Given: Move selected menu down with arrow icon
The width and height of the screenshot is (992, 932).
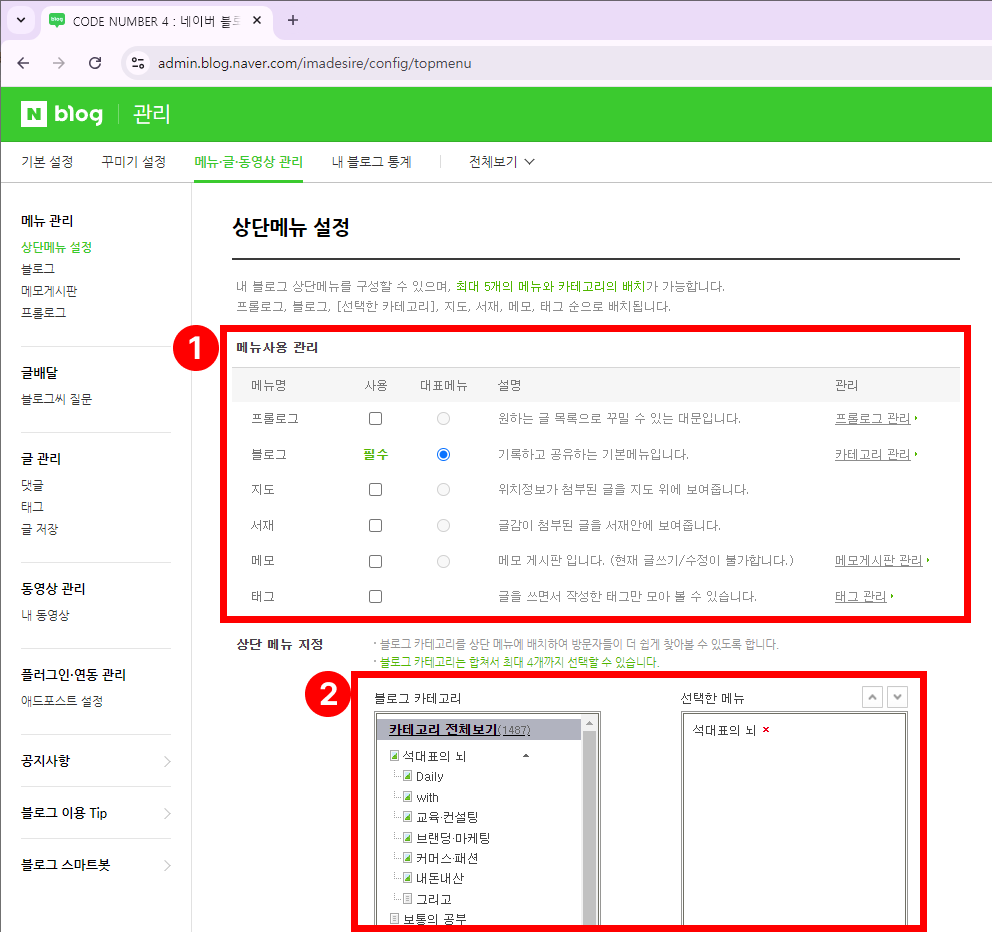Looking at the screenshot, I should (897, 697).
